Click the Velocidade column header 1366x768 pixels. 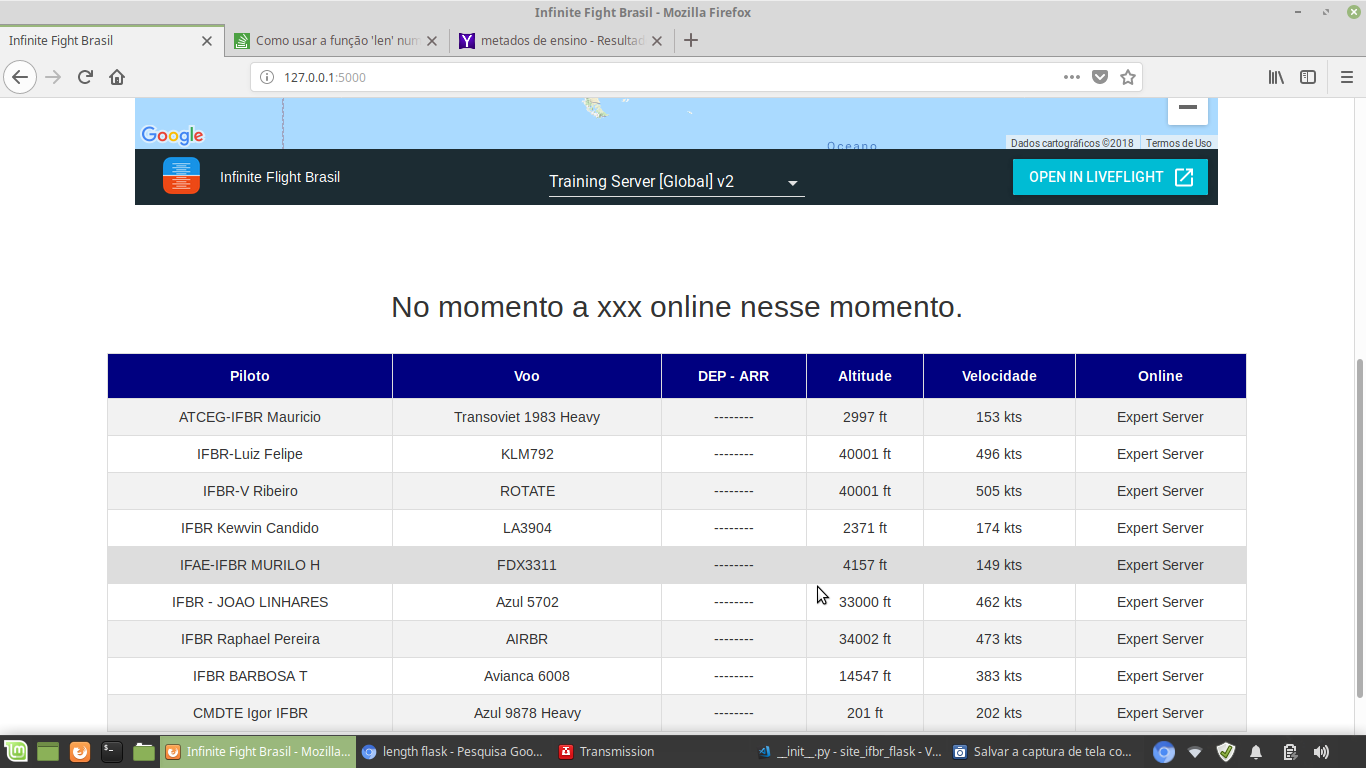(999, 376)
